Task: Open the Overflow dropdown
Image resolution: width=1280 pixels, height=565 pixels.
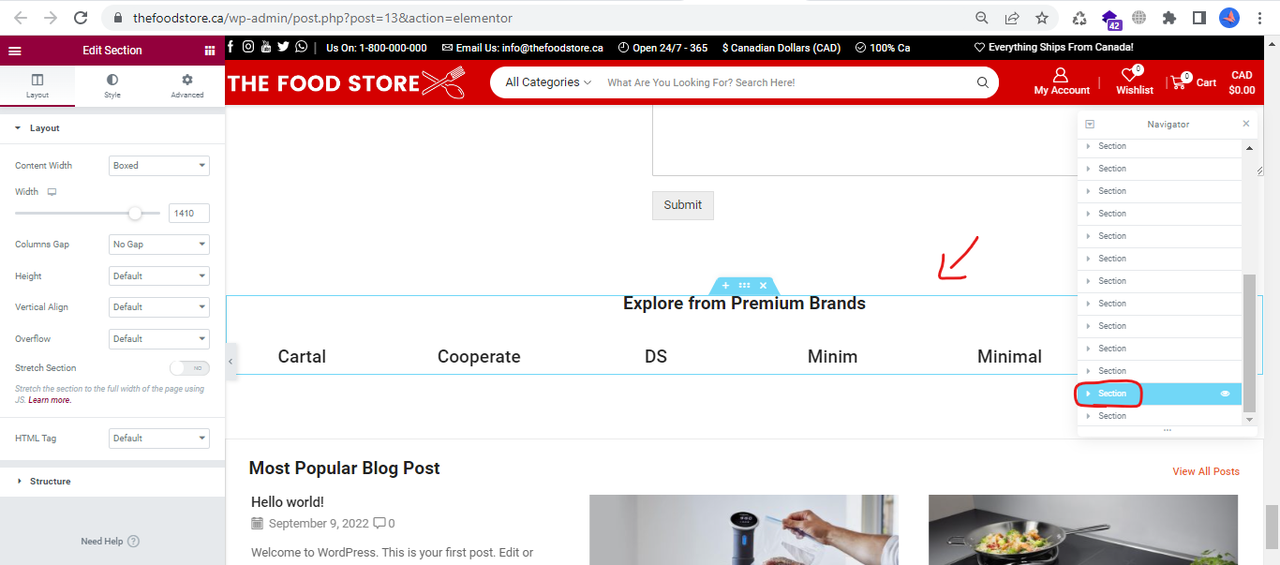Action: tap(159, 339)
